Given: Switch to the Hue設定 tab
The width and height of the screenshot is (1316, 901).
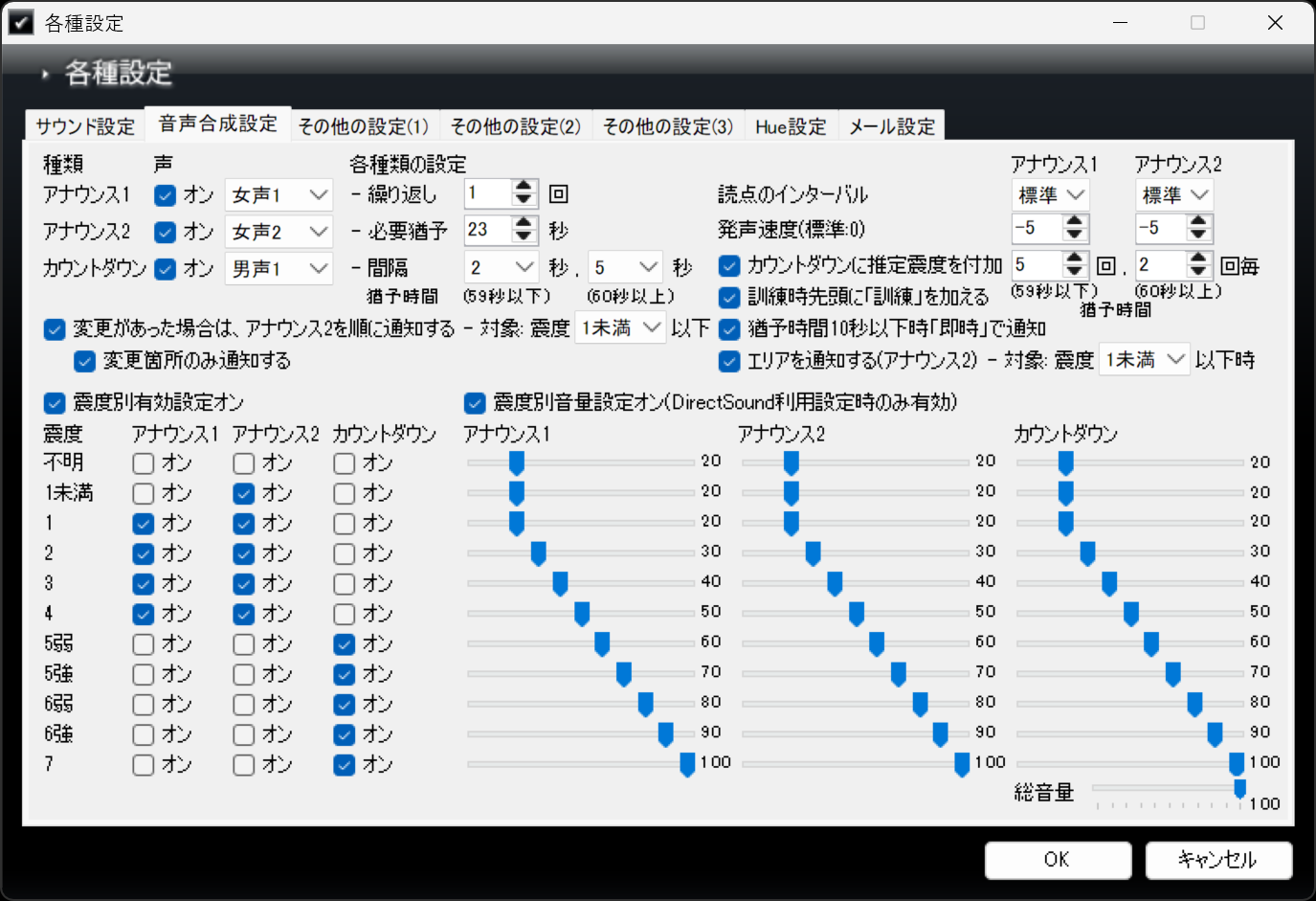Looking at the screenshot, I should click(x=791, y=126).
